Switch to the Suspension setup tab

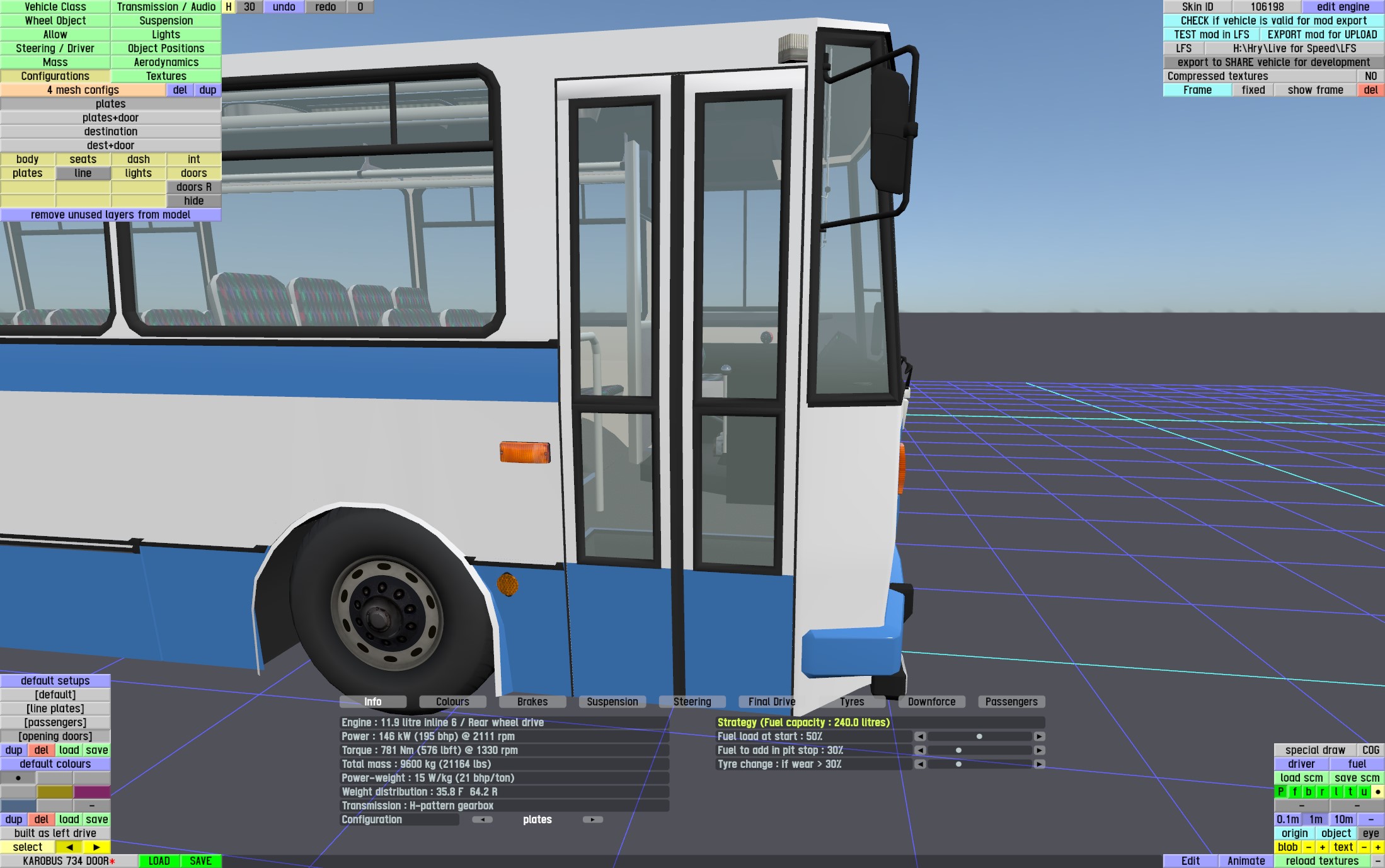pos(612,702)
